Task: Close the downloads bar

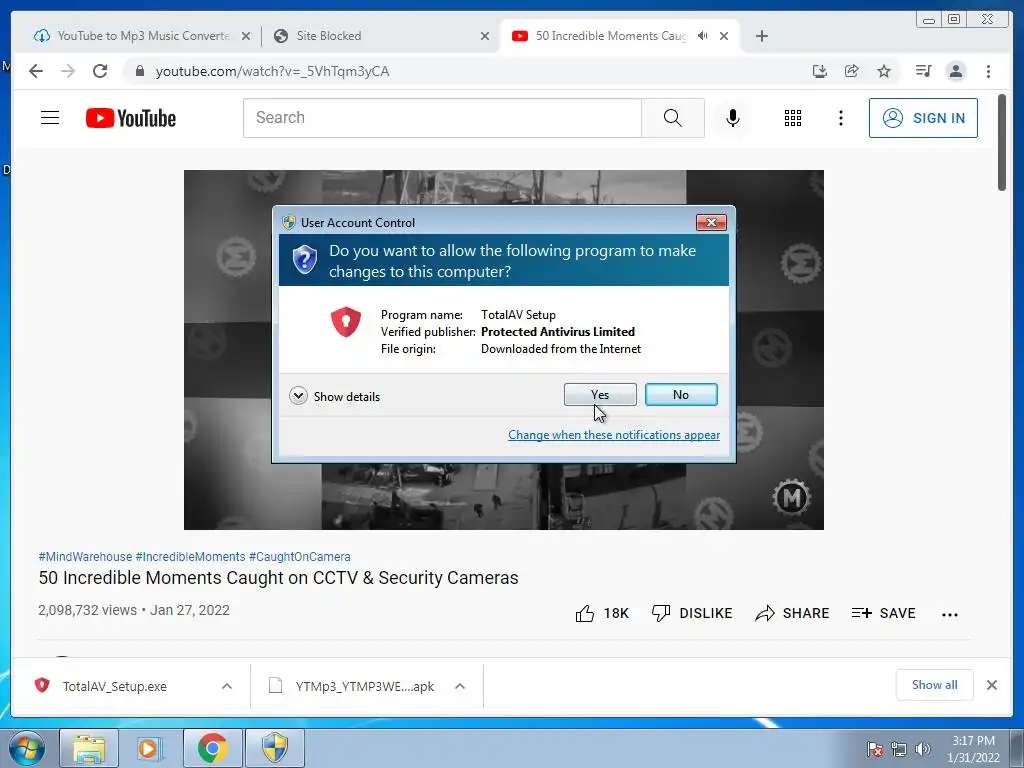Action: pyautogui.click(x=991, y=685)
